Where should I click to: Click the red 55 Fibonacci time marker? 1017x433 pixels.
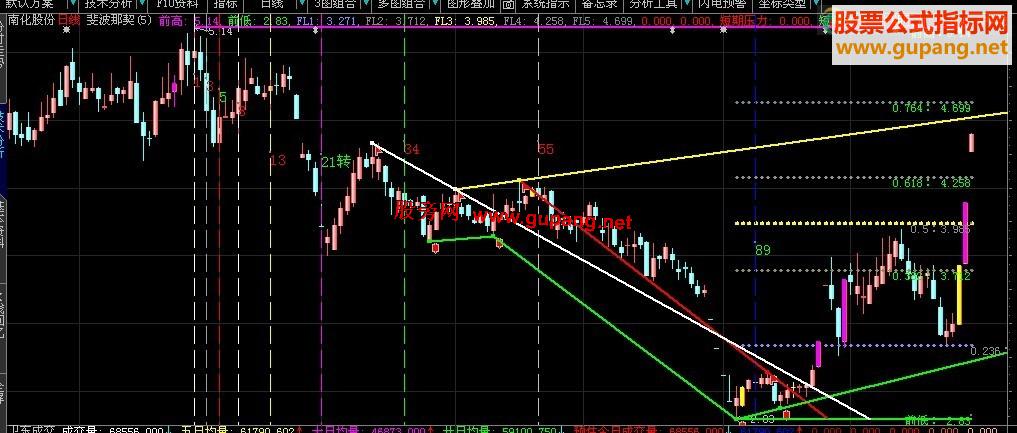(x=545, y=150)
